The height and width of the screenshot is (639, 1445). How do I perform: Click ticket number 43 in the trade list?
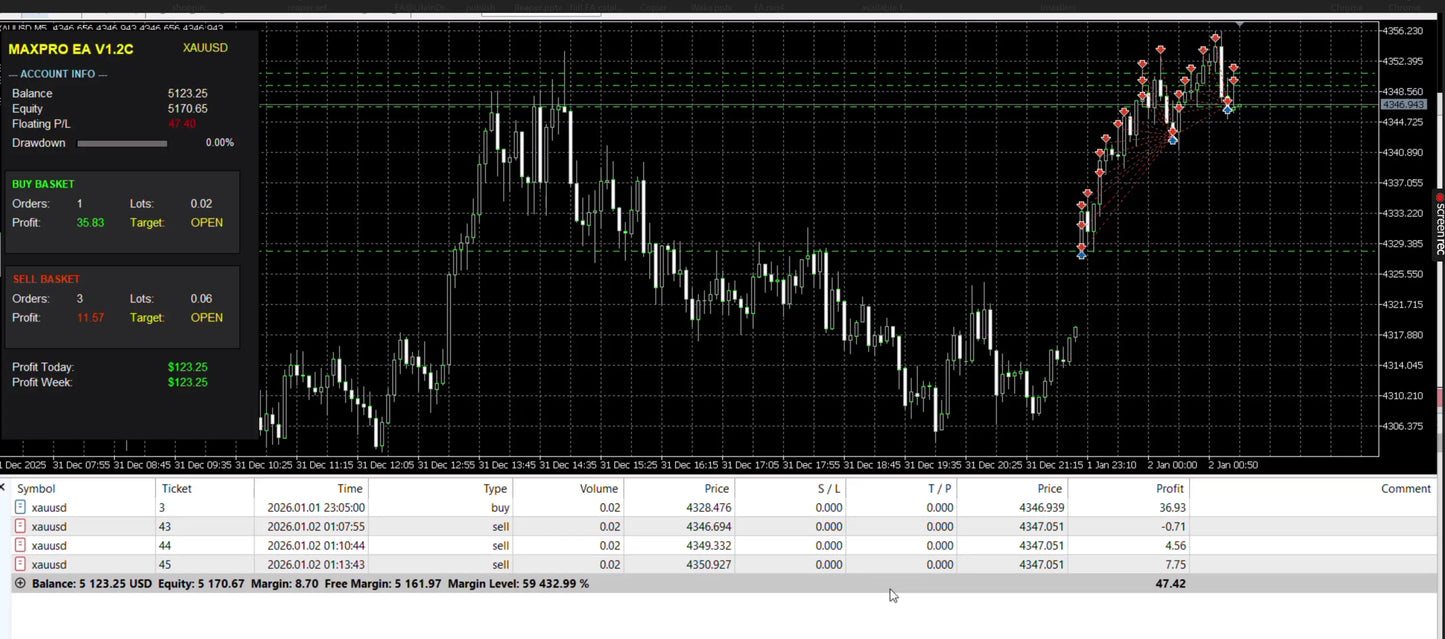coord(165,526)
